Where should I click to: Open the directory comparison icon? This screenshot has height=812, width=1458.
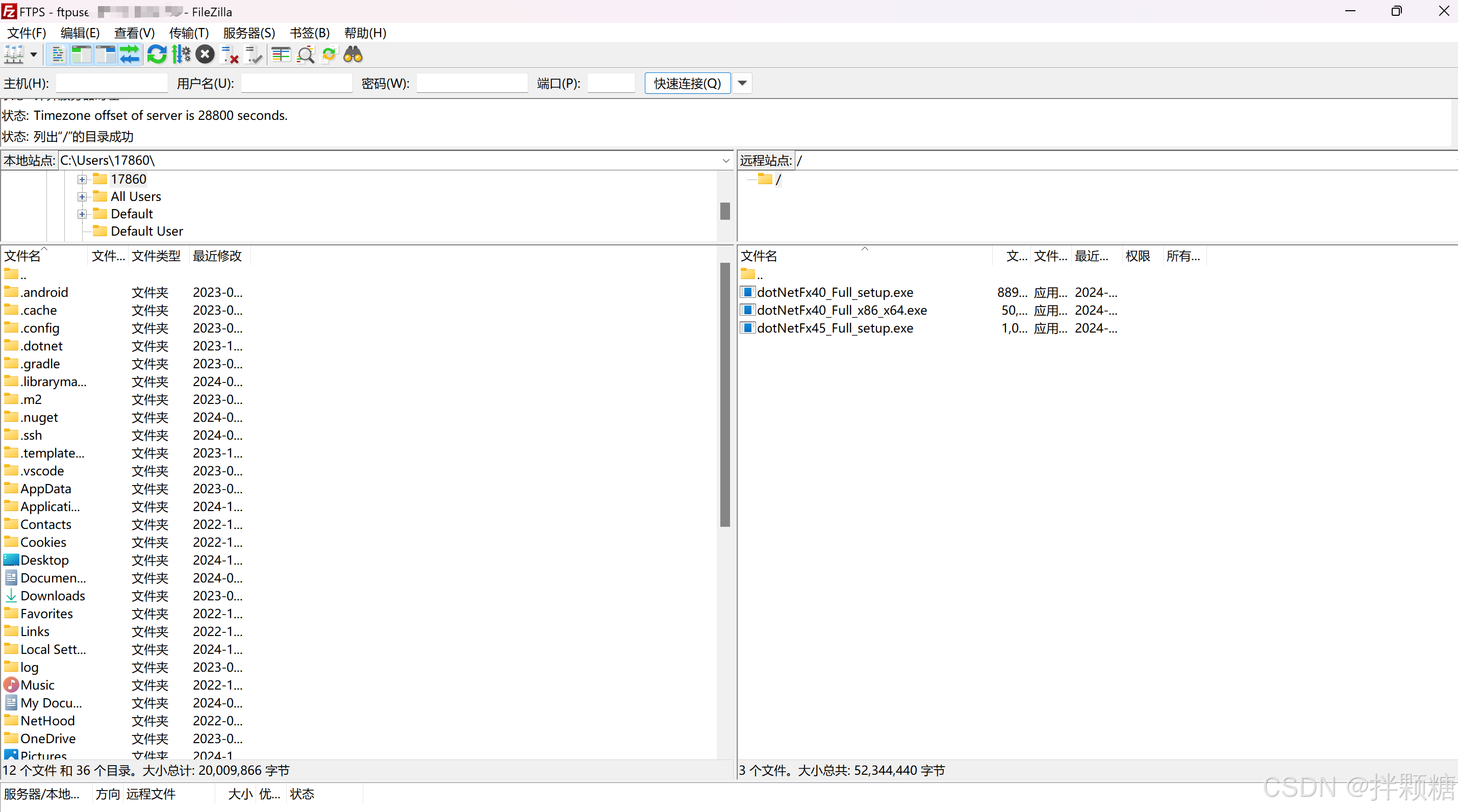tap(281, 55)
